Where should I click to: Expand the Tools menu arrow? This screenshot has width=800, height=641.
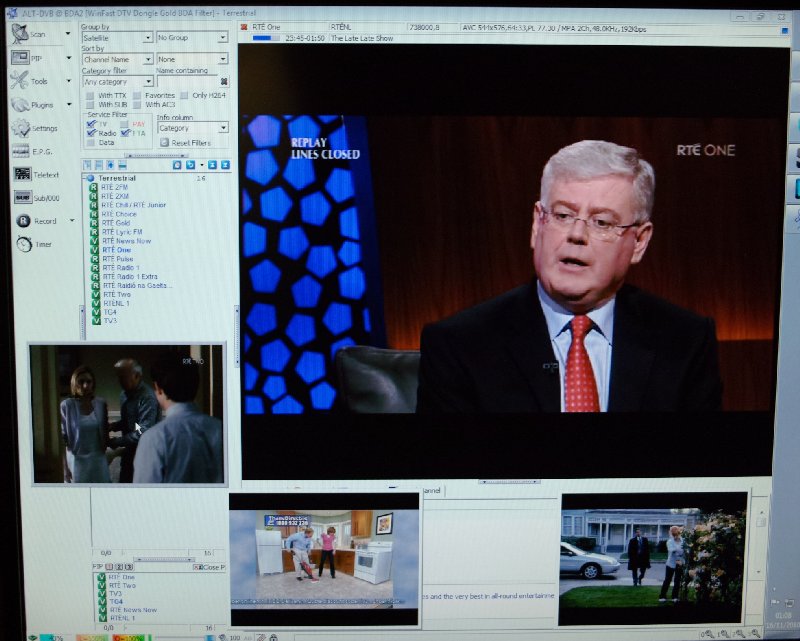click(x=68, y=81)
